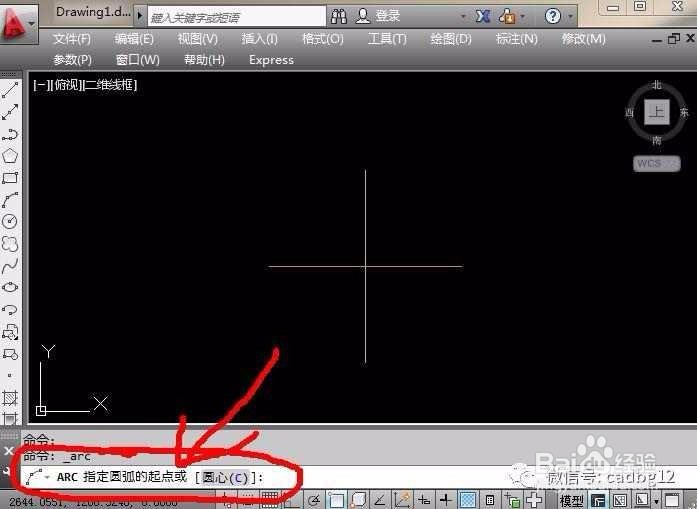Screen dimensions: 697x509
Task: Open the 文件(F) menu
Action: (72, 39)
